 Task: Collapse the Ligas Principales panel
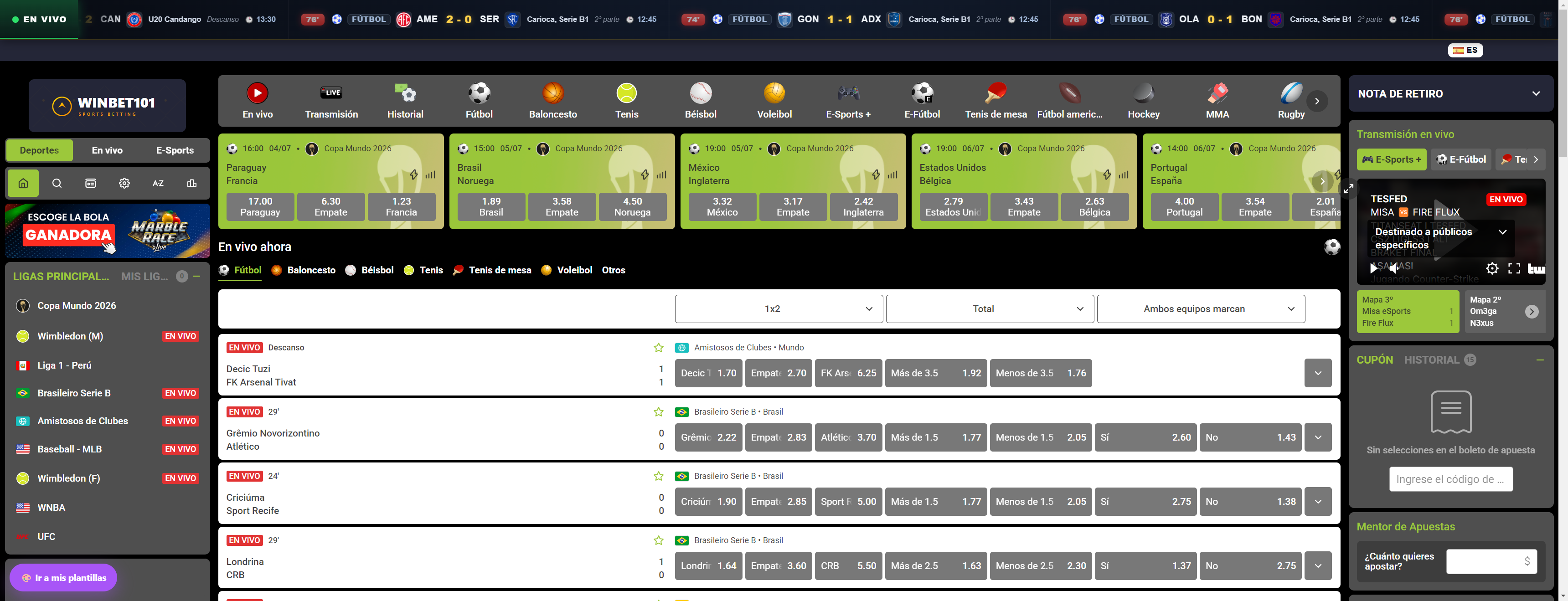[196, 276]
